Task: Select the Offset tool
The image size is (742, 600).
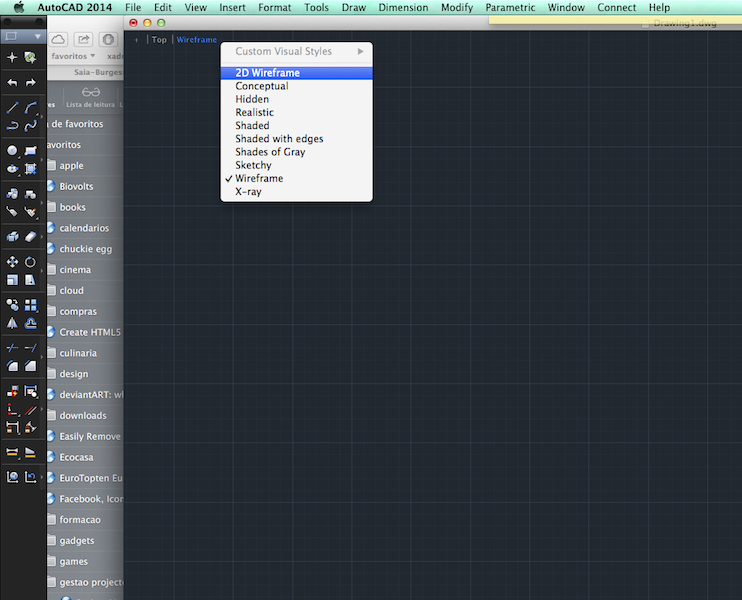Action: coord(31,323)
